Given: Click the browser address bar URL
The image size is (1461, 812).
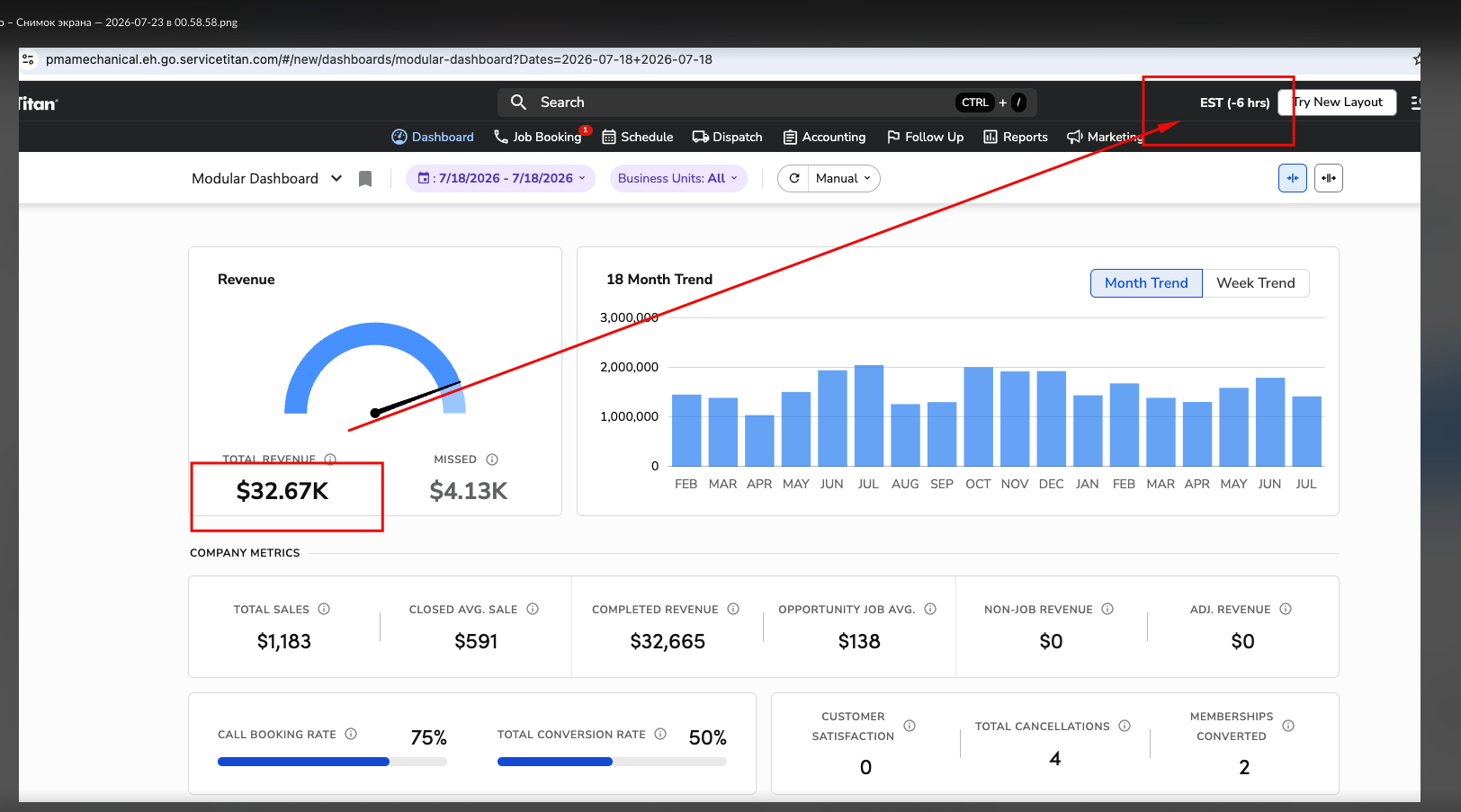Looking at the screenshot, I should tap(379, 59).
